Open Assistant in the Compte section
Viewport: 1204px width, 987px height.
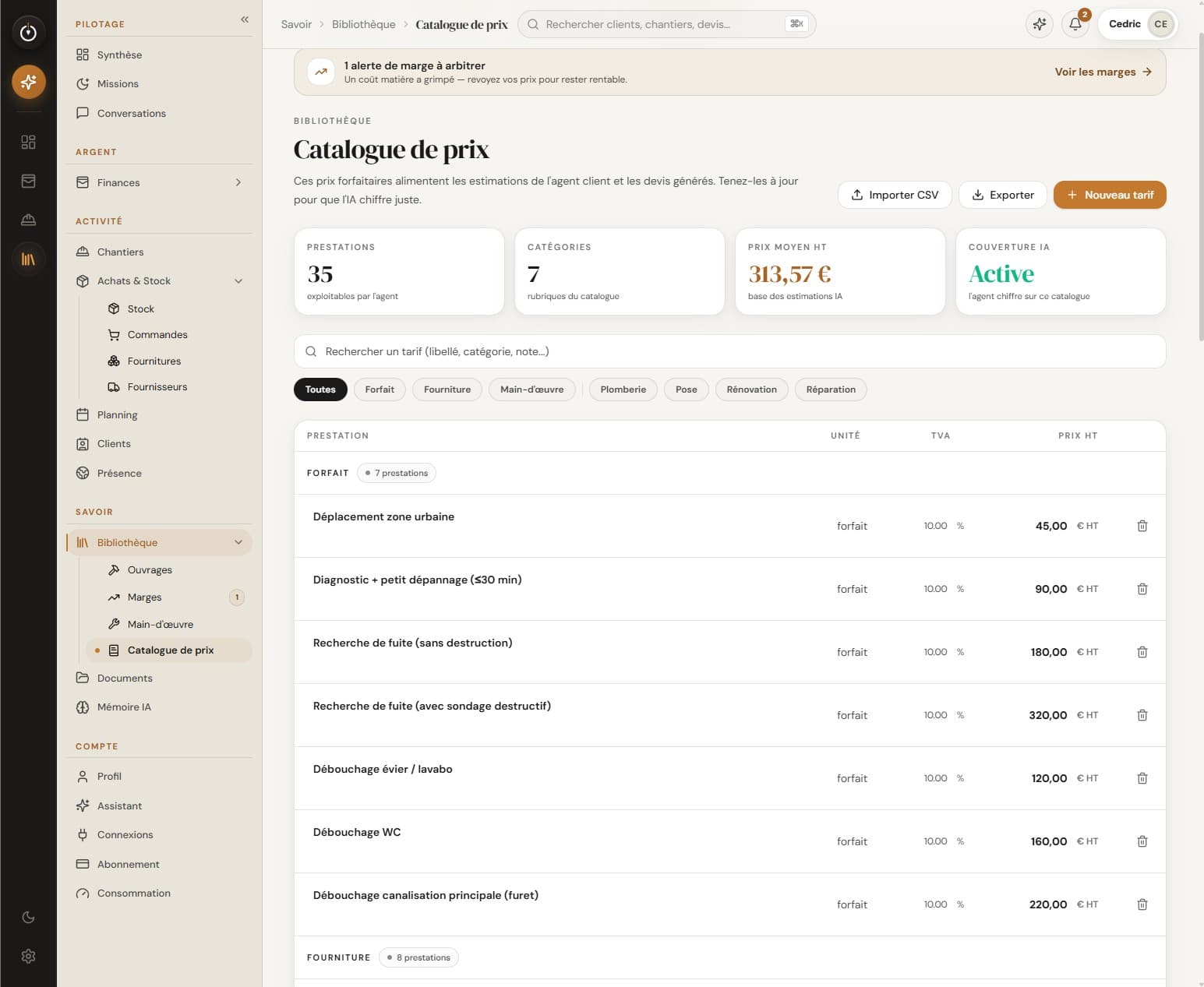point(160,805)
